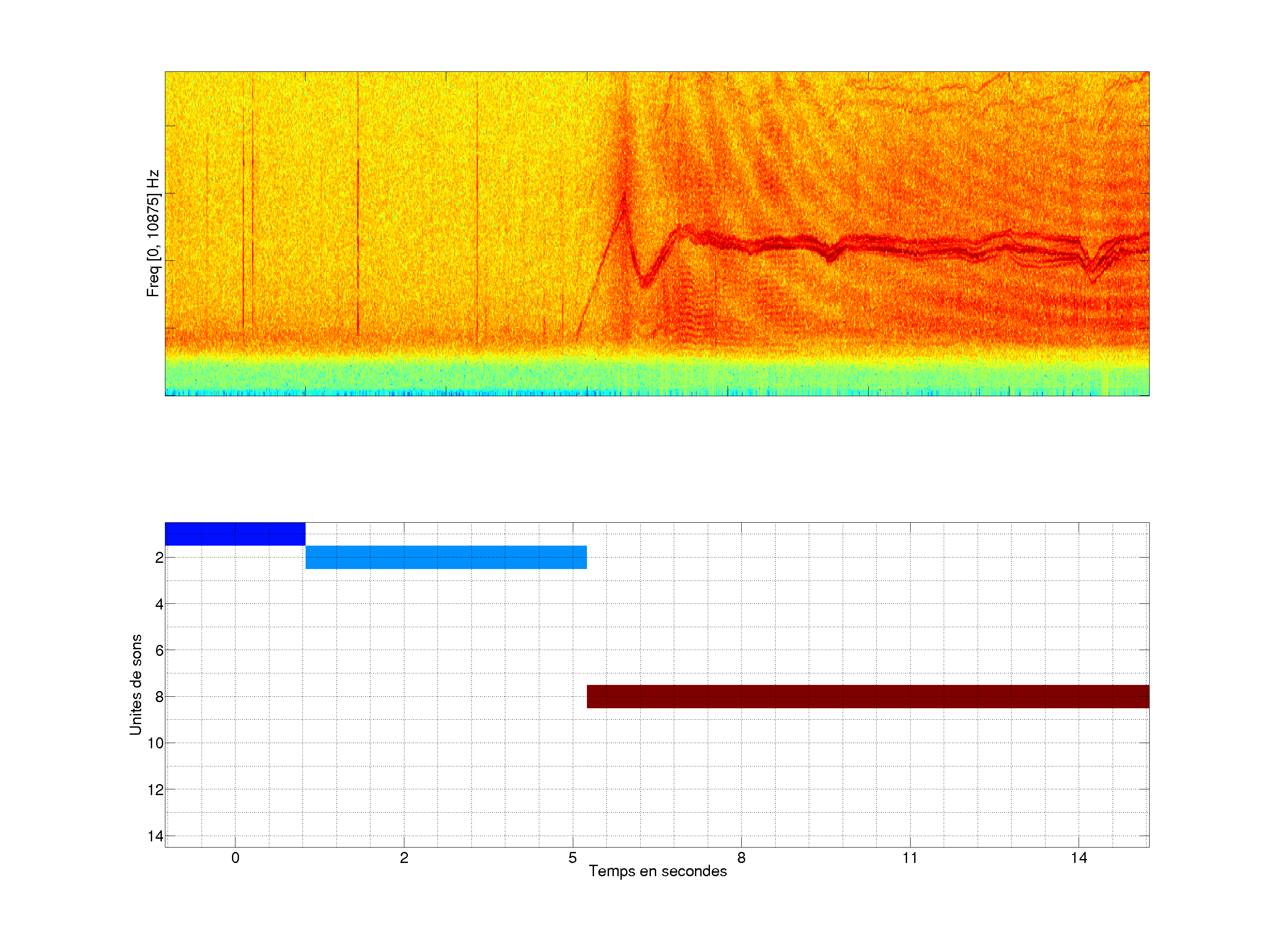
Task: Click the y-axis tick label 6
Action: pyautogui.click(x=159, y=650)
